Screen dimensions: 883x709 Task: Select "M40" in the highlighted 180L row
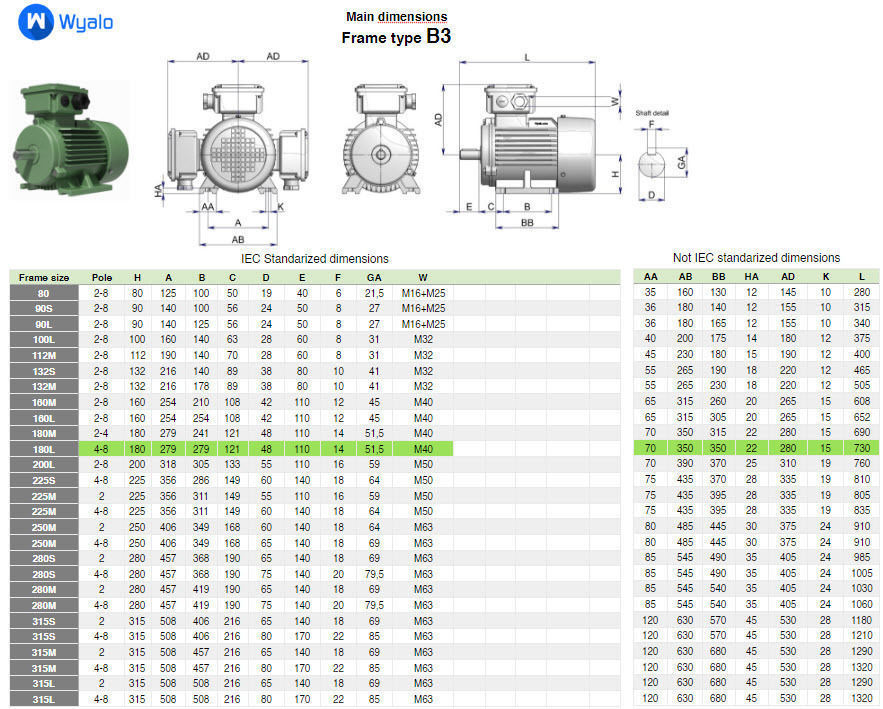[x=423, y=449]
